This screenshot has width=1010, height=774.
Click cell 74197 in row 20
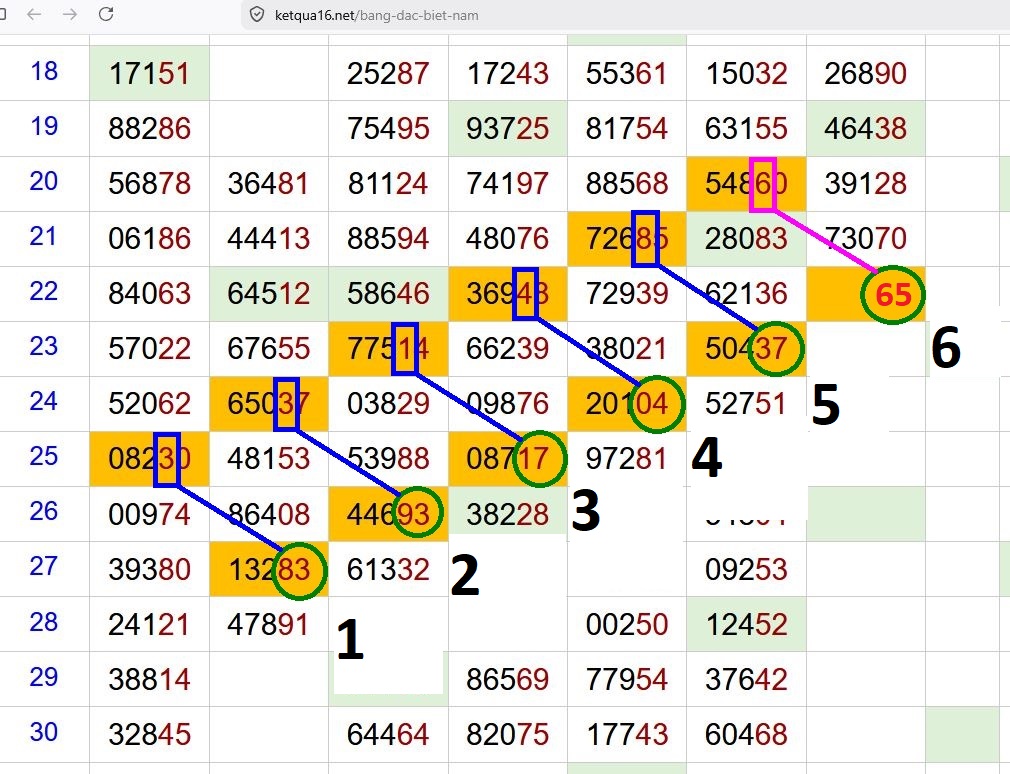pyautogui.click(x=508, y=184)
